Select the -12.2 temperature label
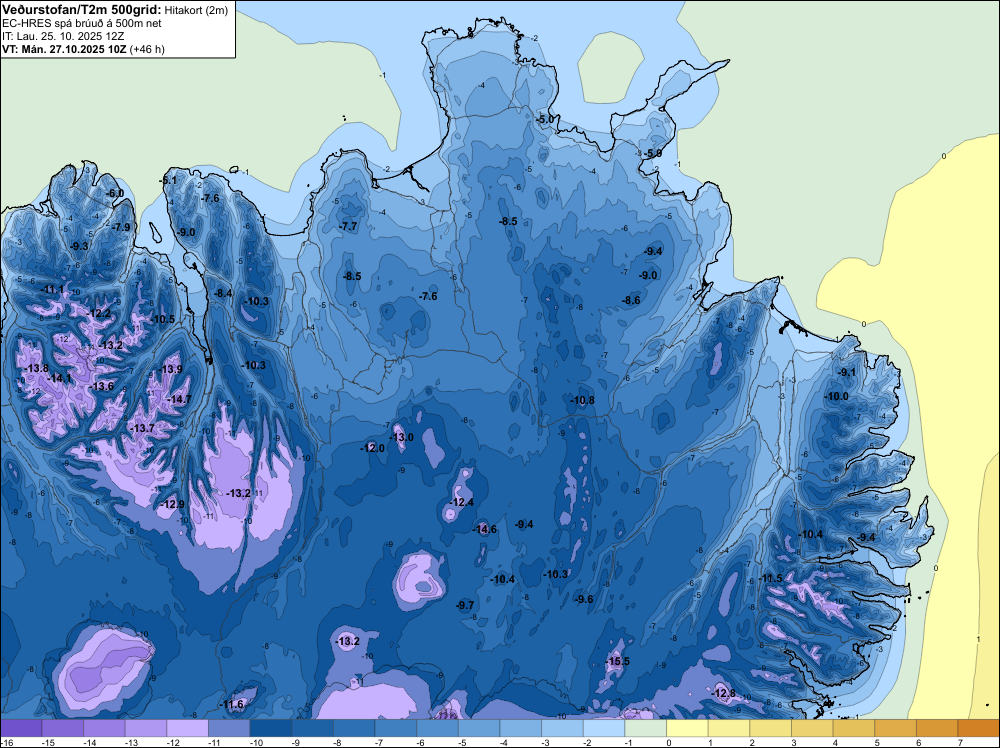1000x748 pixels. coord(99,313)
